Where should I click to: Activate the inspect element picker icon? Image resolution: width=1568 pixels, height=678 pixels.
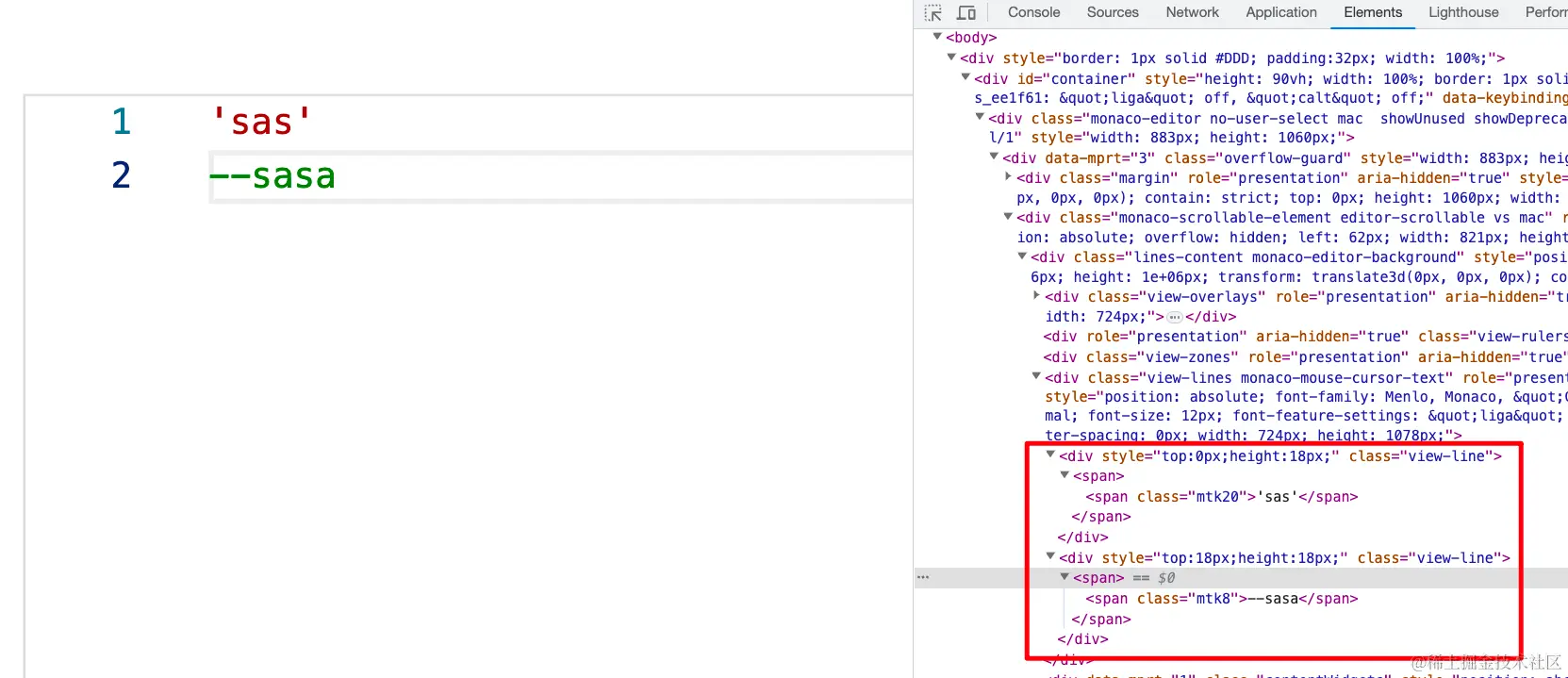[x=933, y=13]
